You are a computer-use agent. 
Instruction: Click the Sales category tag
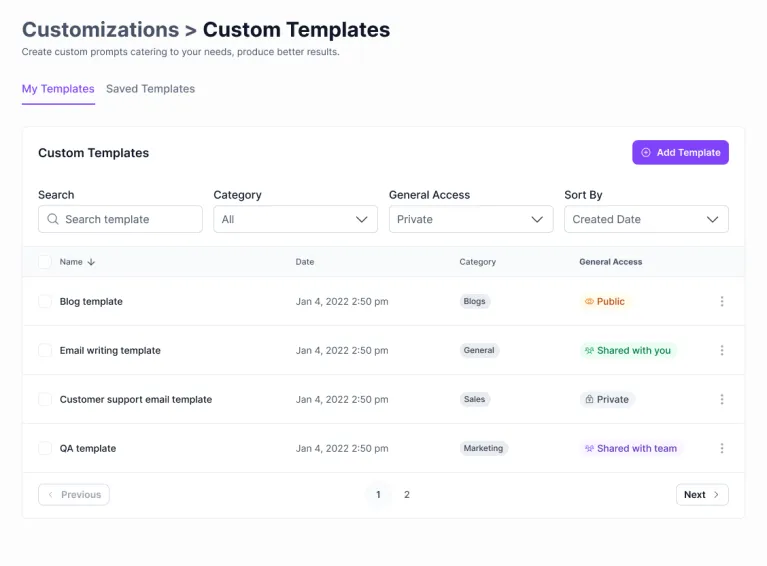(474, 399)
